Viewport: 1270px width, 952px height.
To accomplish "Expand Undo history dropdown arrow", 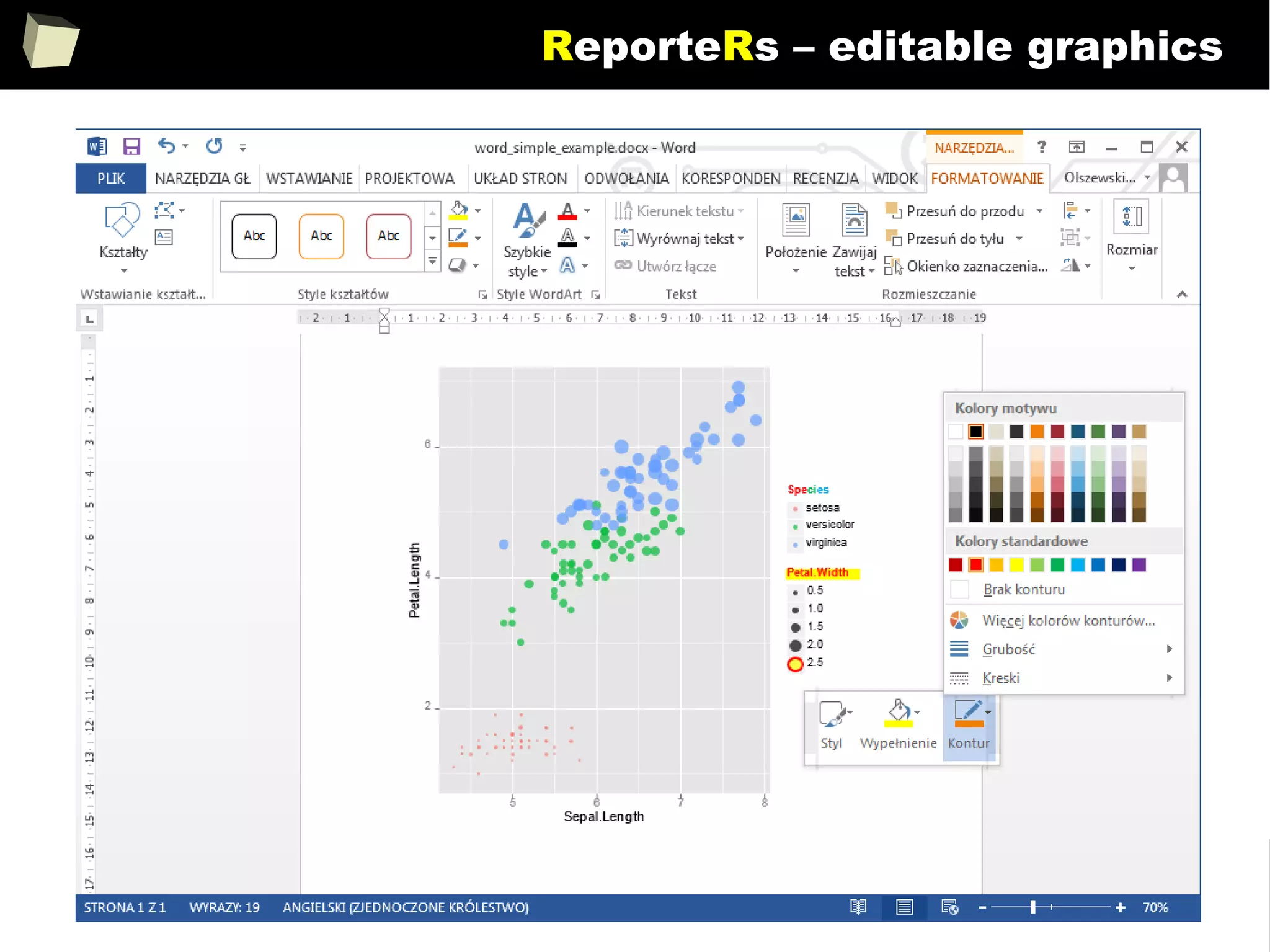I will tap(185, 147).
